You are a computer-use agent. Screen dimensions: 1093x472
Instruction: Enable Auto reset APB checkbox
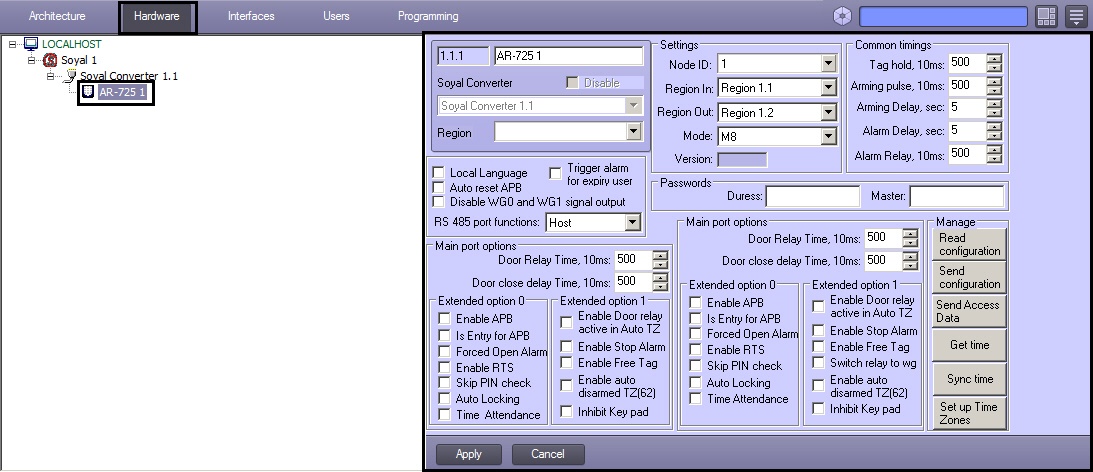click(438, 188)
